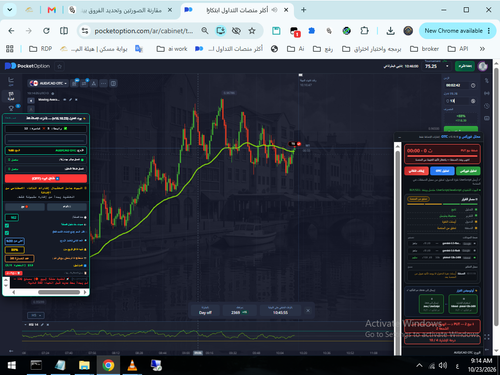The image size is (500, 375).
Task: Open the chart type settings icon
Action: pos(75,83)
